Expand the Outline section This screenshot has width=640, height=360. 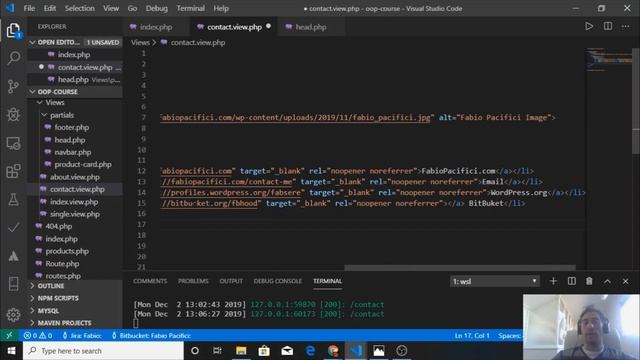click(75, 286)
